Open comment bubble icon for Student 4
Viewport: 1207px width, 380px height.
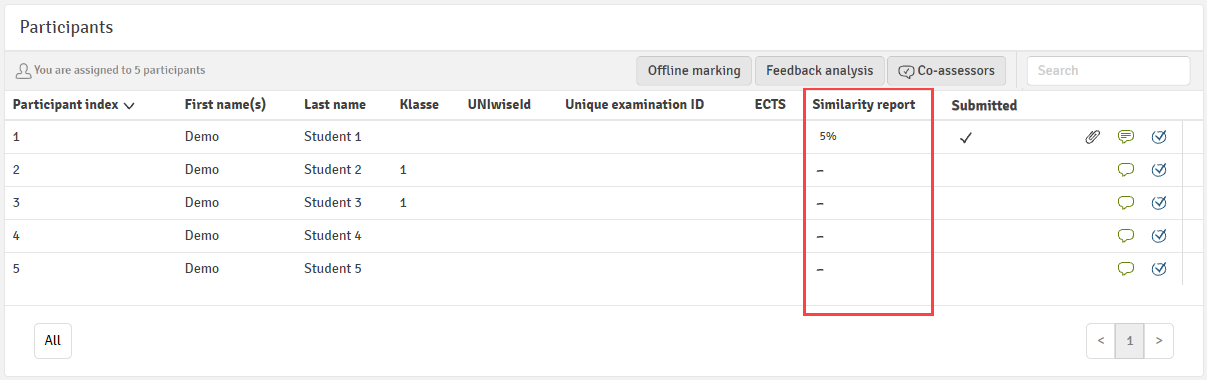click(x=1126, y=236)
